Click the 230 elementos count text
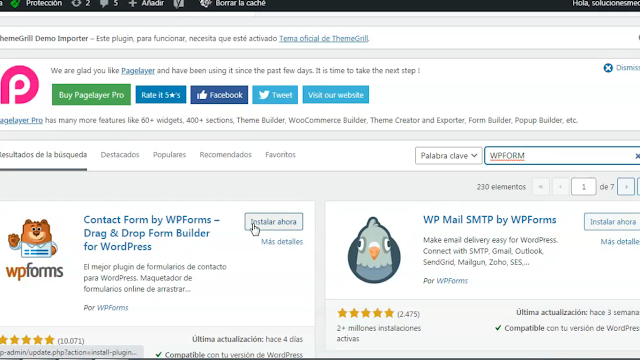 tap(501, 187)
